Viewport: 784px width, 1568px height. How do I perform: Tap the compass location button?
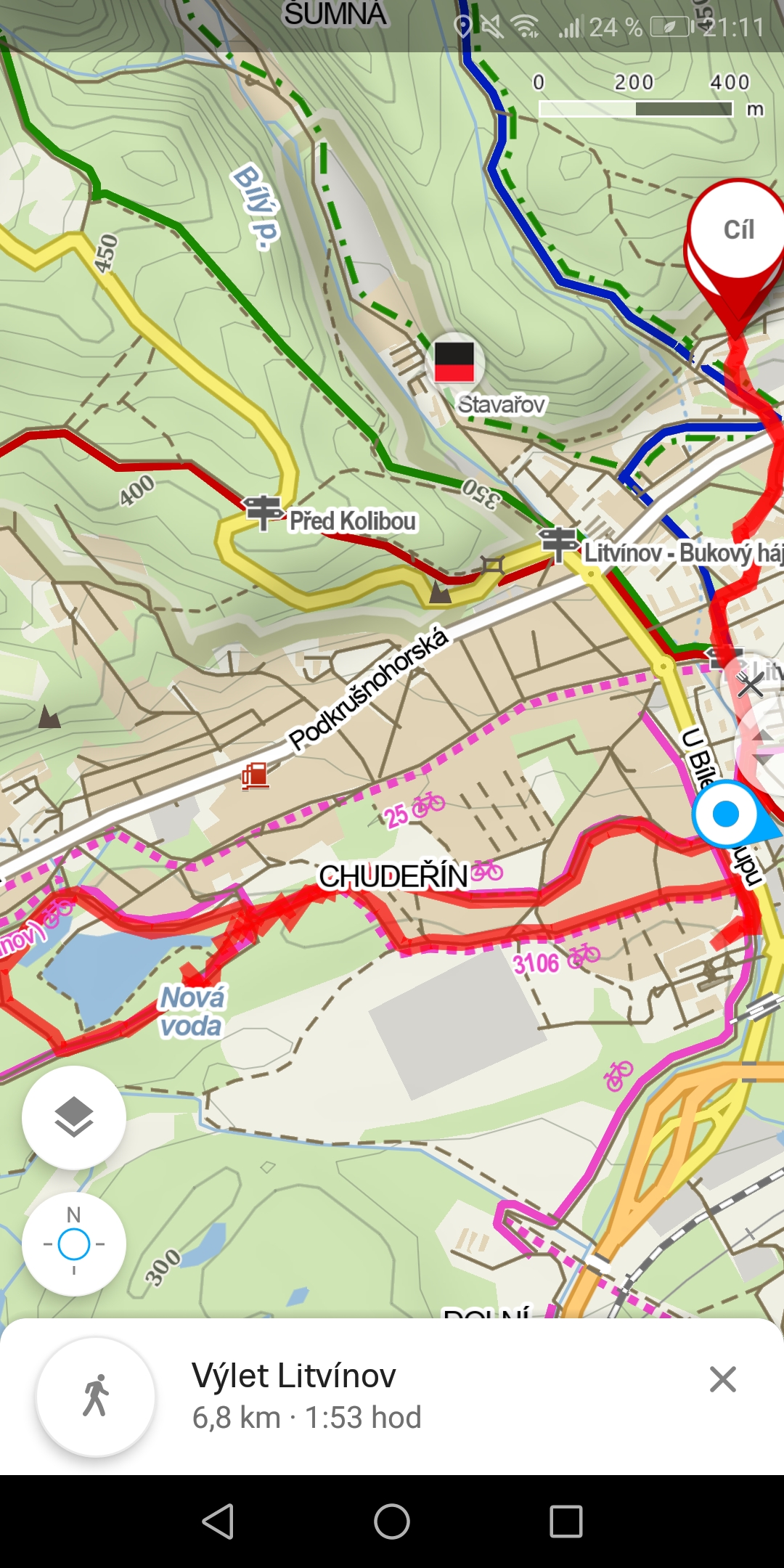coord(74,1244)
